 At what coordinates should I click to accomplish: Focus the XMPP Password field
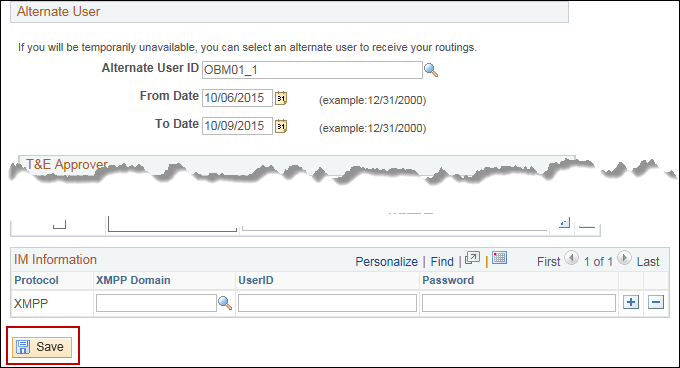click(519, 303)
